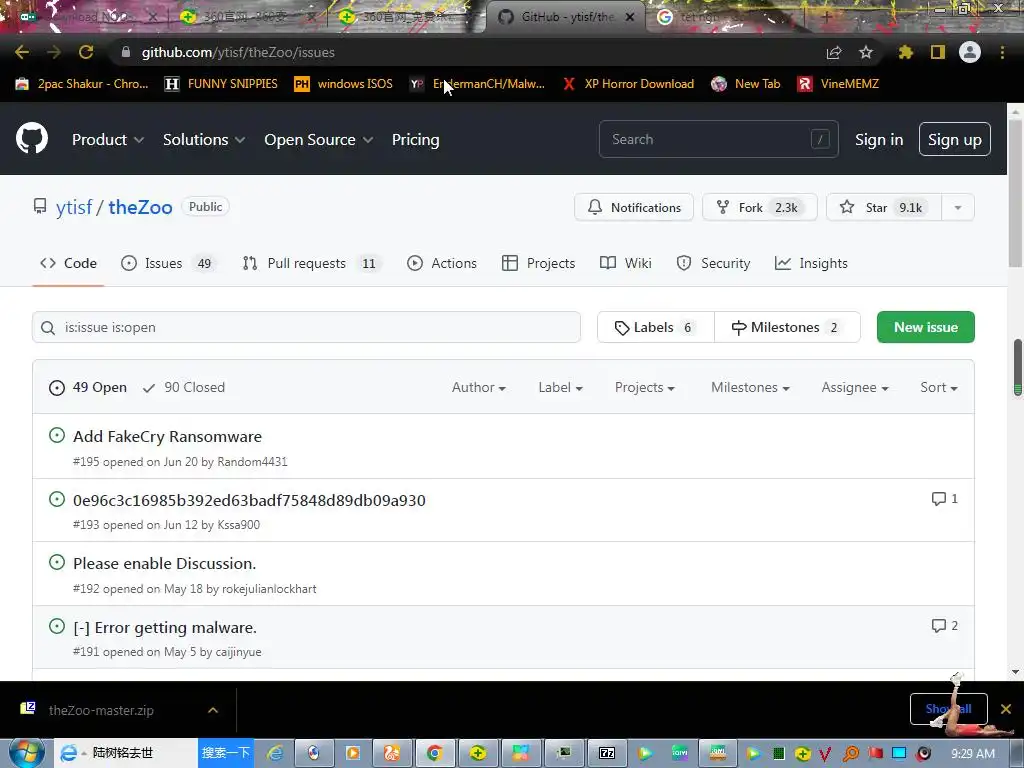The height and width of the screenshot is (768, 1024).
Task: Open Milestones filter dropdown
Action: coord(750,387)
